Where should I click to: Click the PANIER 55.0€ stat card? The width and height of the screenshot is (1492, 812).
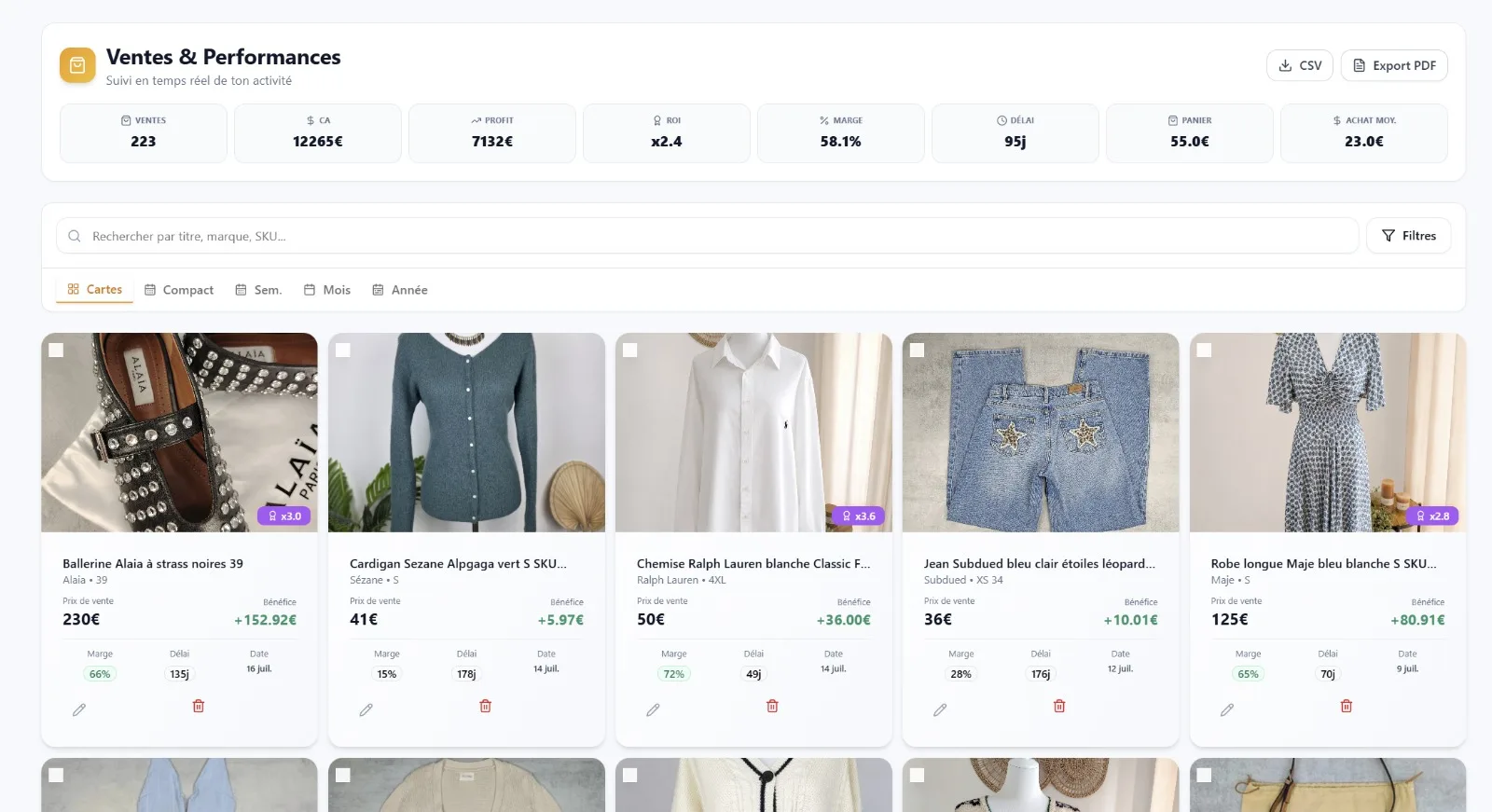[1190, 133]
